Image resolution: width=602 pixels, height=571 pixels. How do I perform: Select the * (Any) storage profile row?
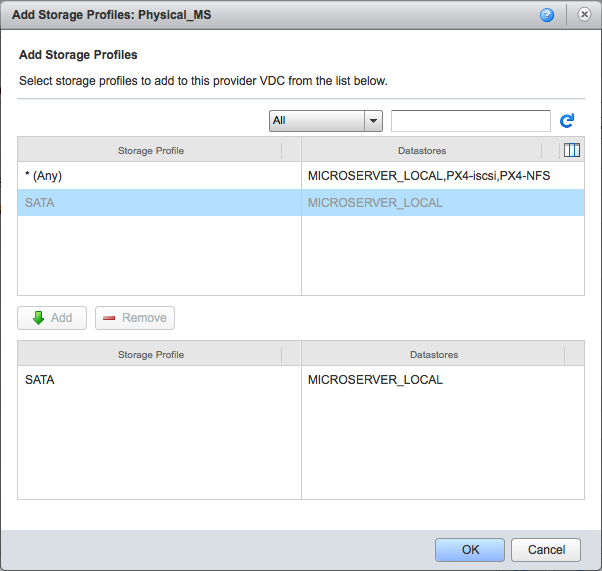[x=301, y=176]
